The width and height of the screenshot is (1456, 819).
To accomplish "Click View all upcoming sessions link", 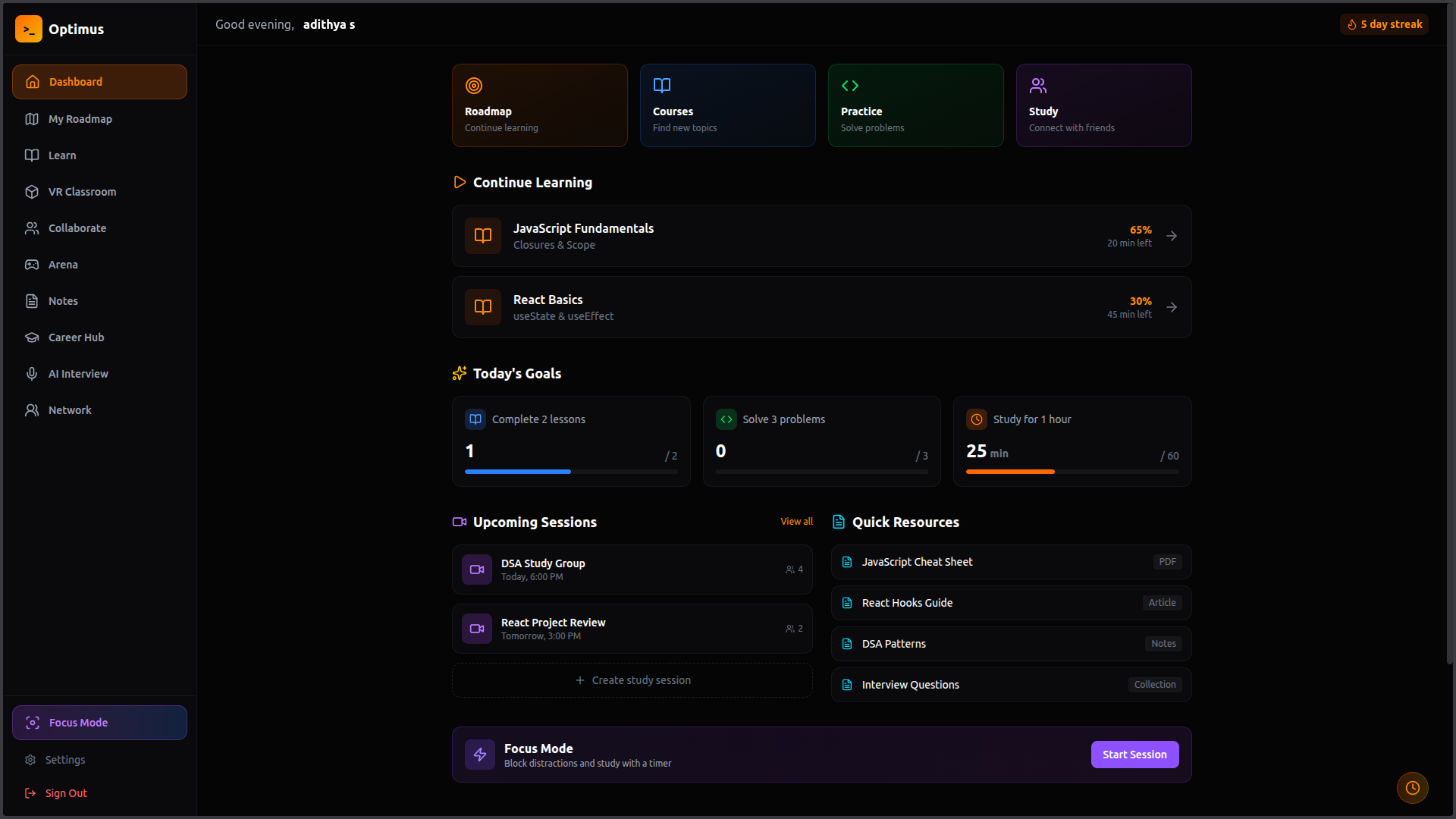I will coord(796,522).
